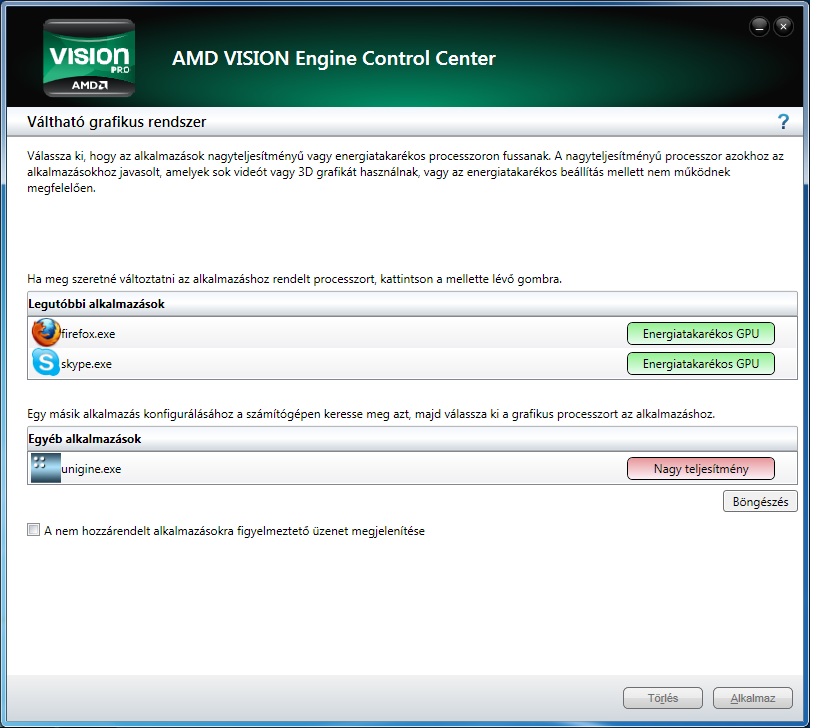Viewport: 819px width, 728px height.
Task: Apply changes with the Alkalmaz button
Action: [x=753, y=698]
